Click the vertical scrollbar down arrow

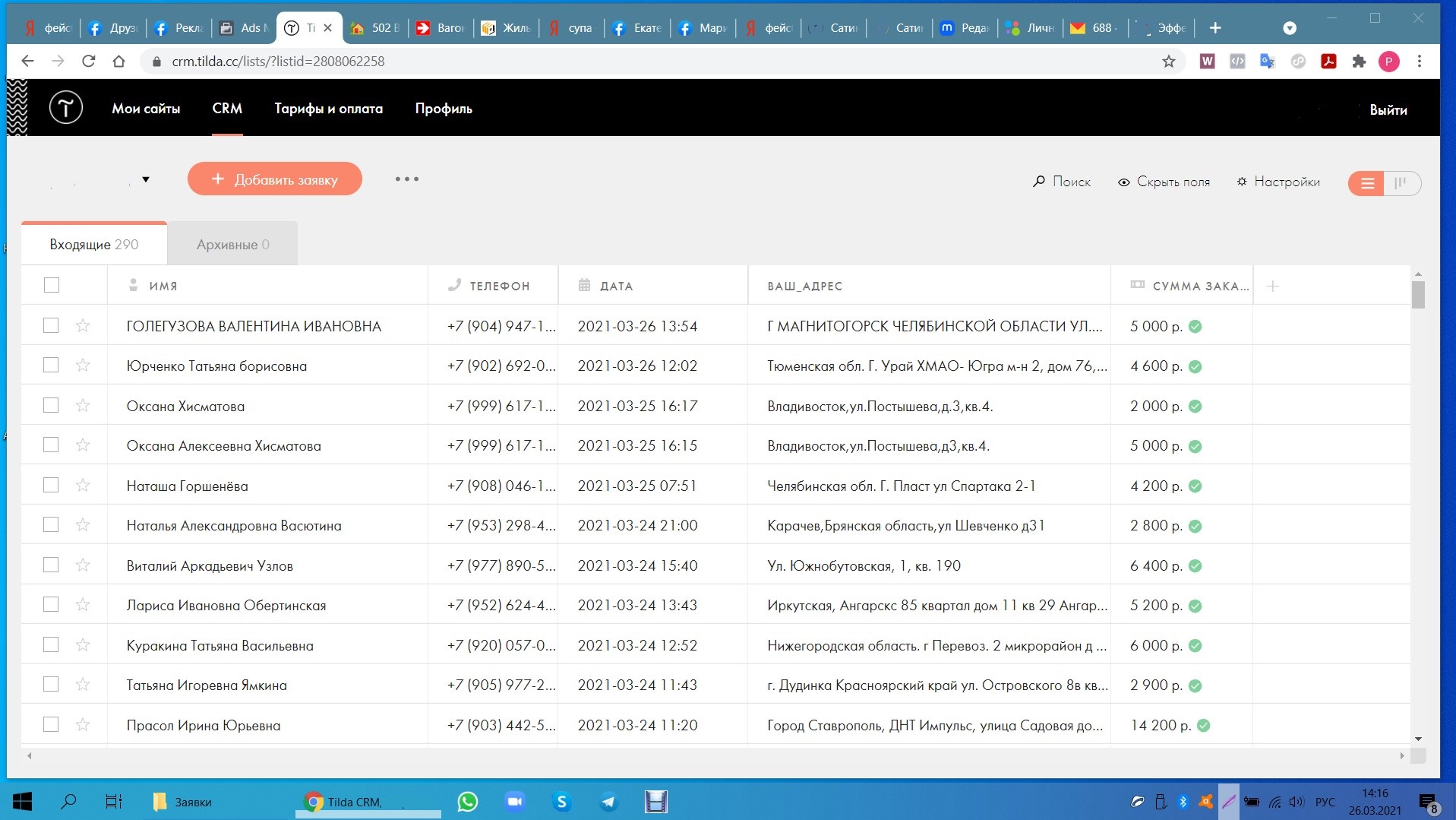1418,739
